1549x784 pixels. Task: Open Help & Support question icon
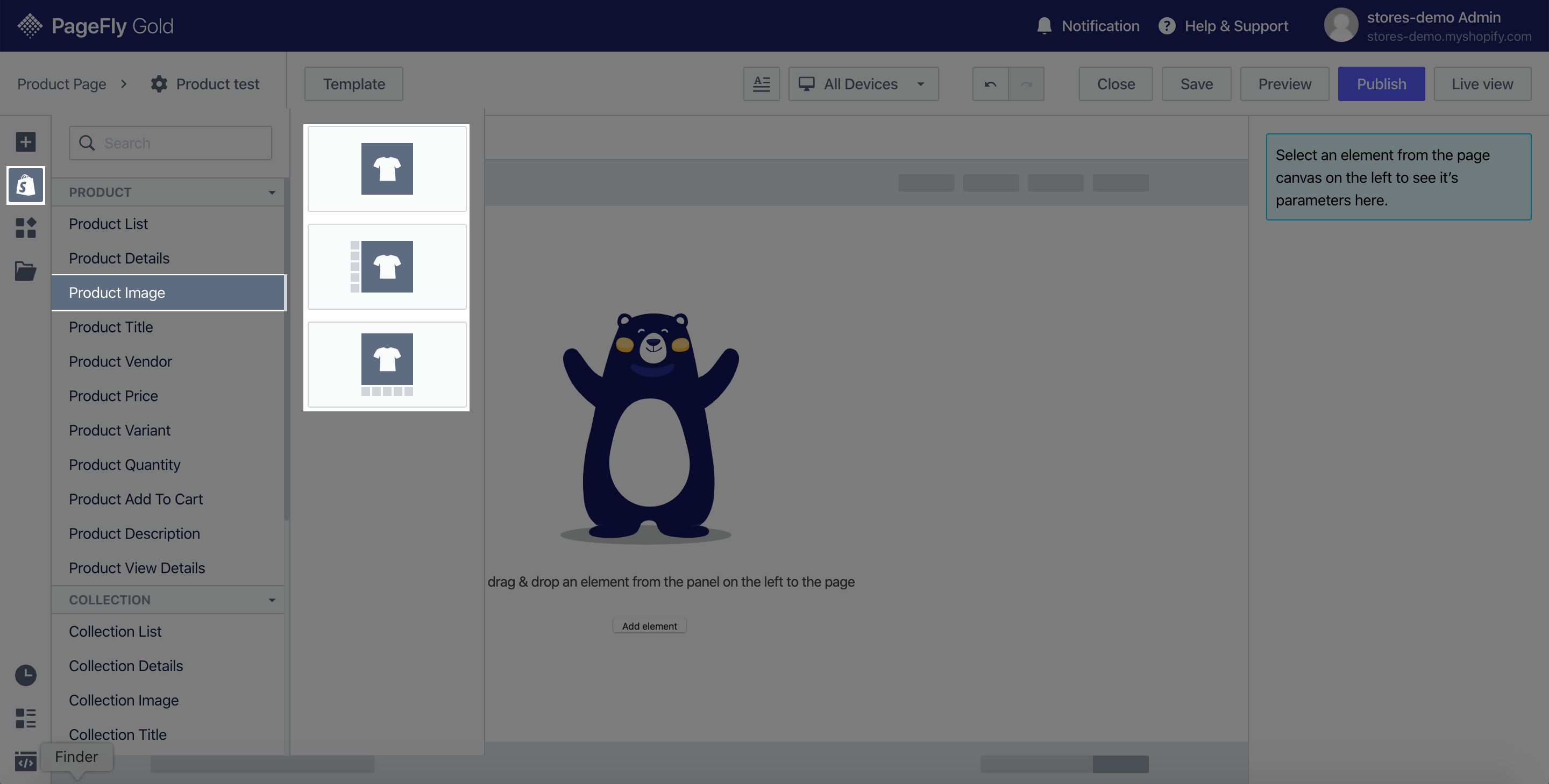point(1167,26)
